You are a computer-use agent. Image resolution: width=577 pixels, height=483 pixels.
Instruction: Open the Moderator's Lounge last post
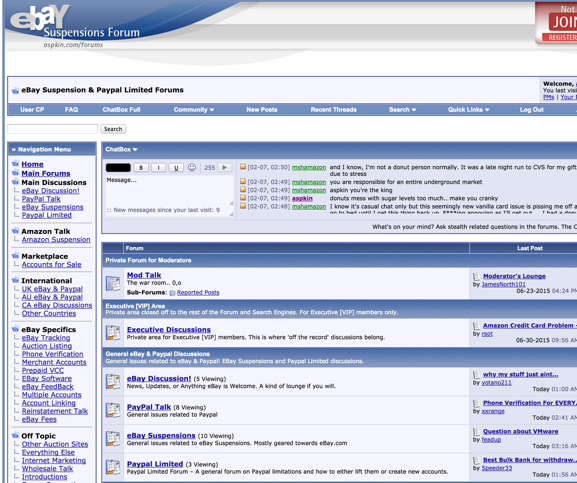click(x=514, y=276)
